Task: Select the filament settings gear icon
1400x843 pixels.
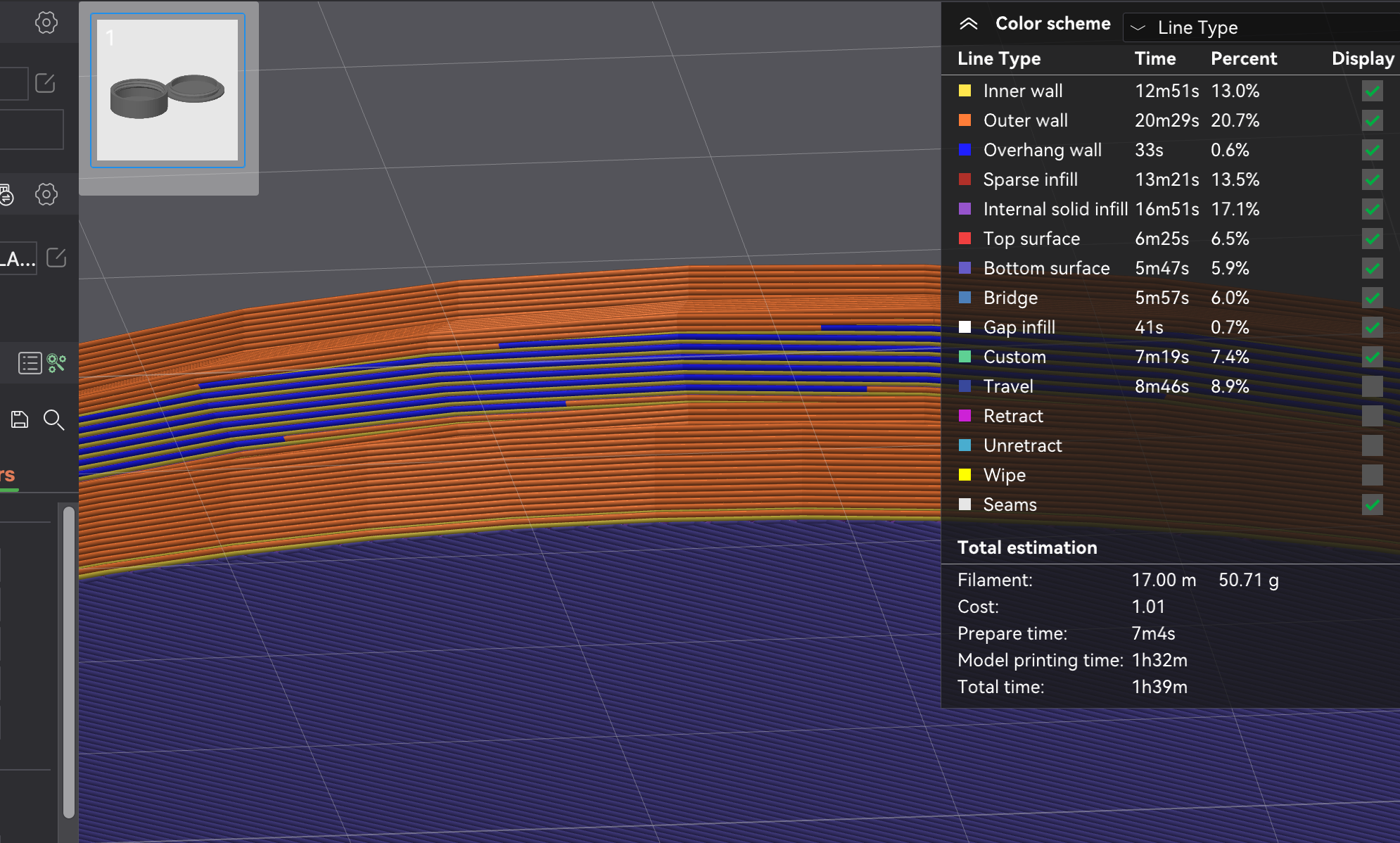Action: pyautogui.click(x=46, y=194)
